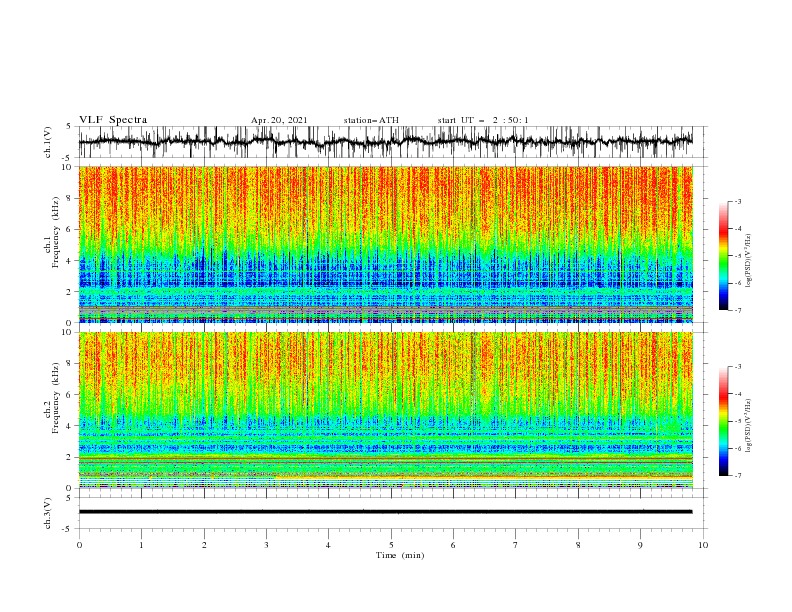This screenshot has width=792, height=612.
Task: Click time axis tick label "4"
Action: pos(328,545)
